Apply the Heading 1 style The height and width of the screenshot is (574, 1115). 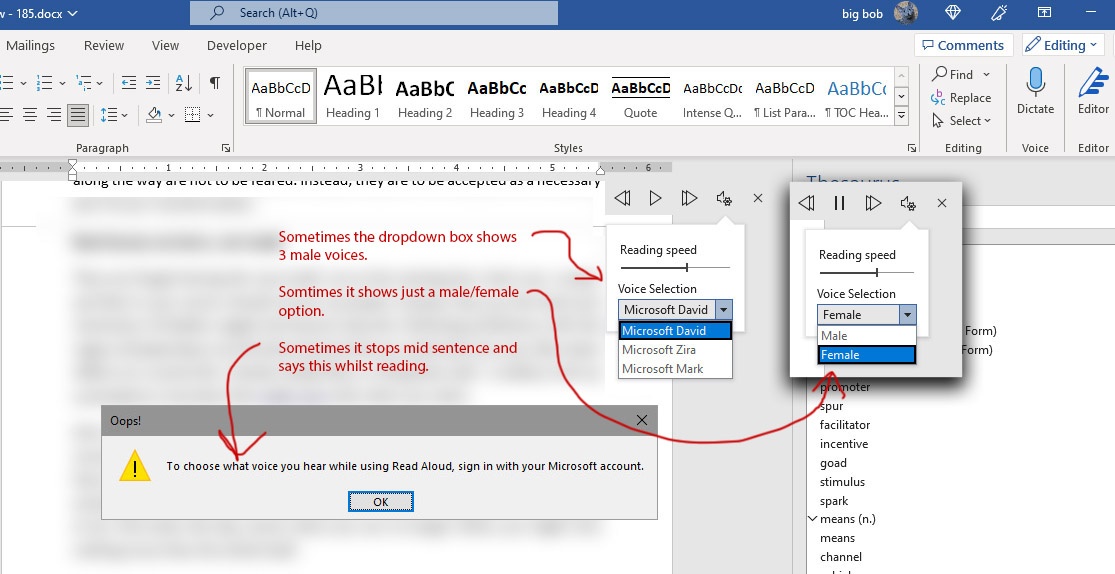click(x=353, y=97)
